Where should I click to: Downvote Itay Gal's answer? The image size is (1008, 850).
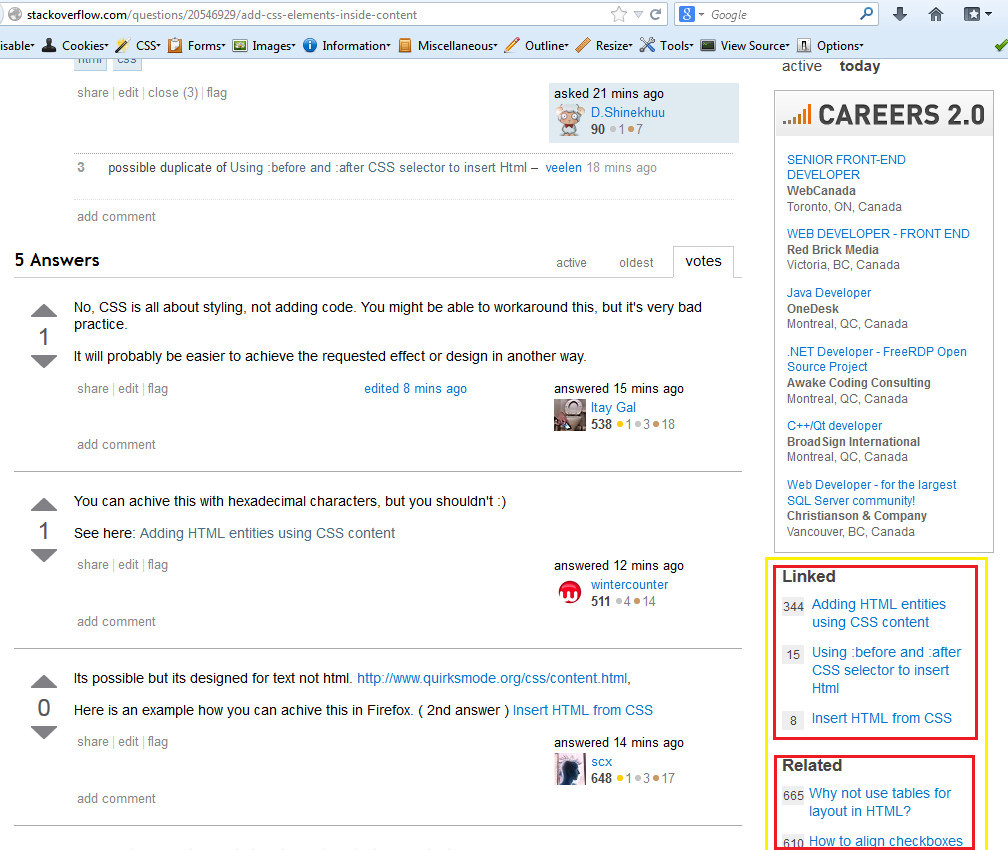click(44, 362)
